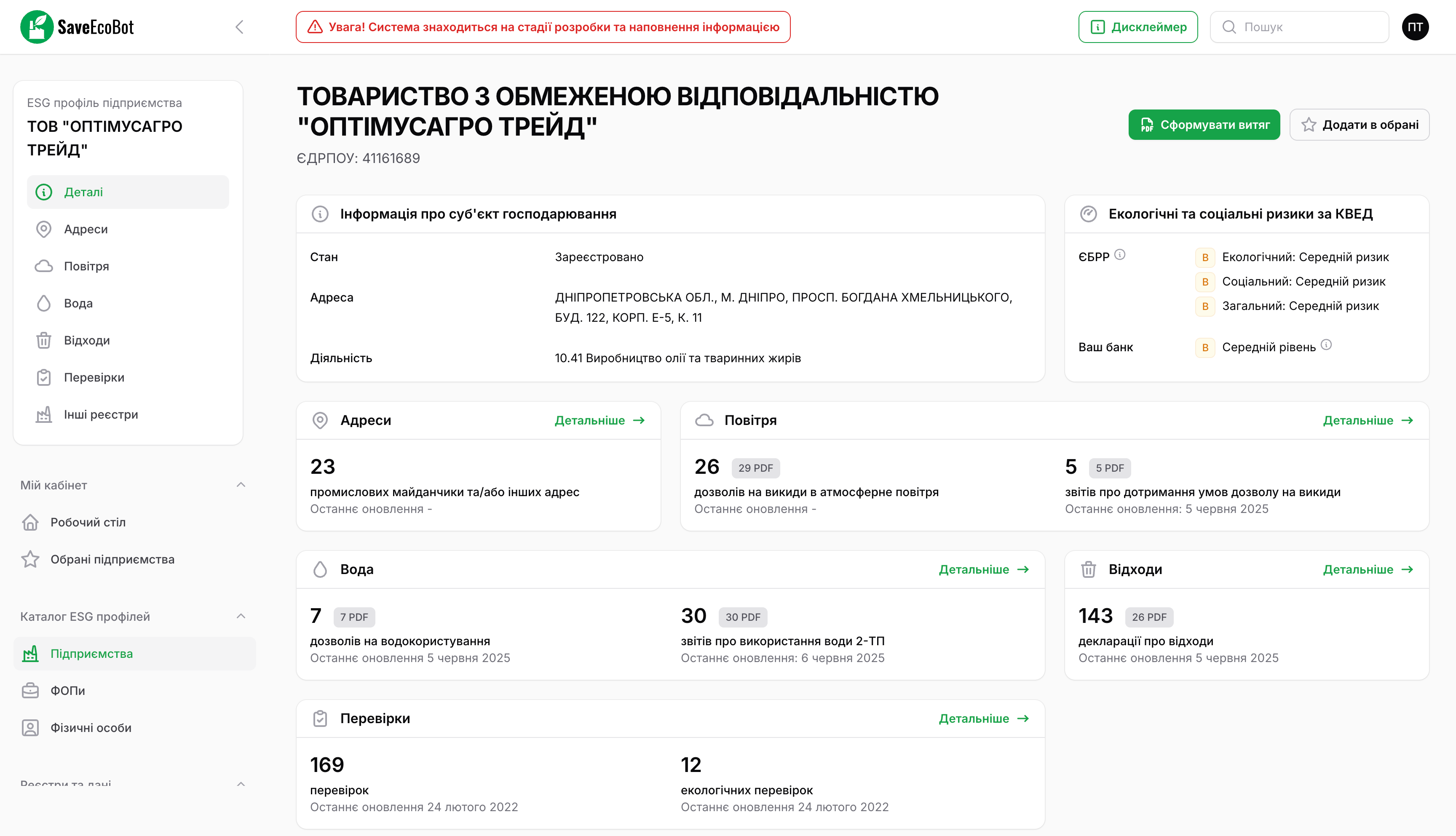The image size is (1456, 836).
Task: Click the clipboard icon for Перевірки
Action: (44, 377)
